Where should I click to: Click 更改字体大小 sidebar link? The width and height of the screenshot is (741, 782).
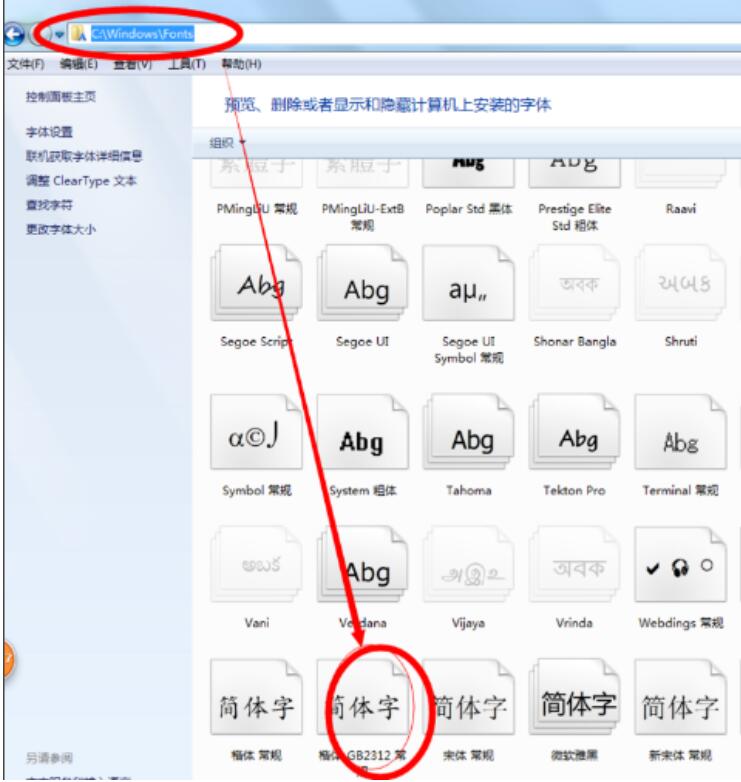(61, 229)
